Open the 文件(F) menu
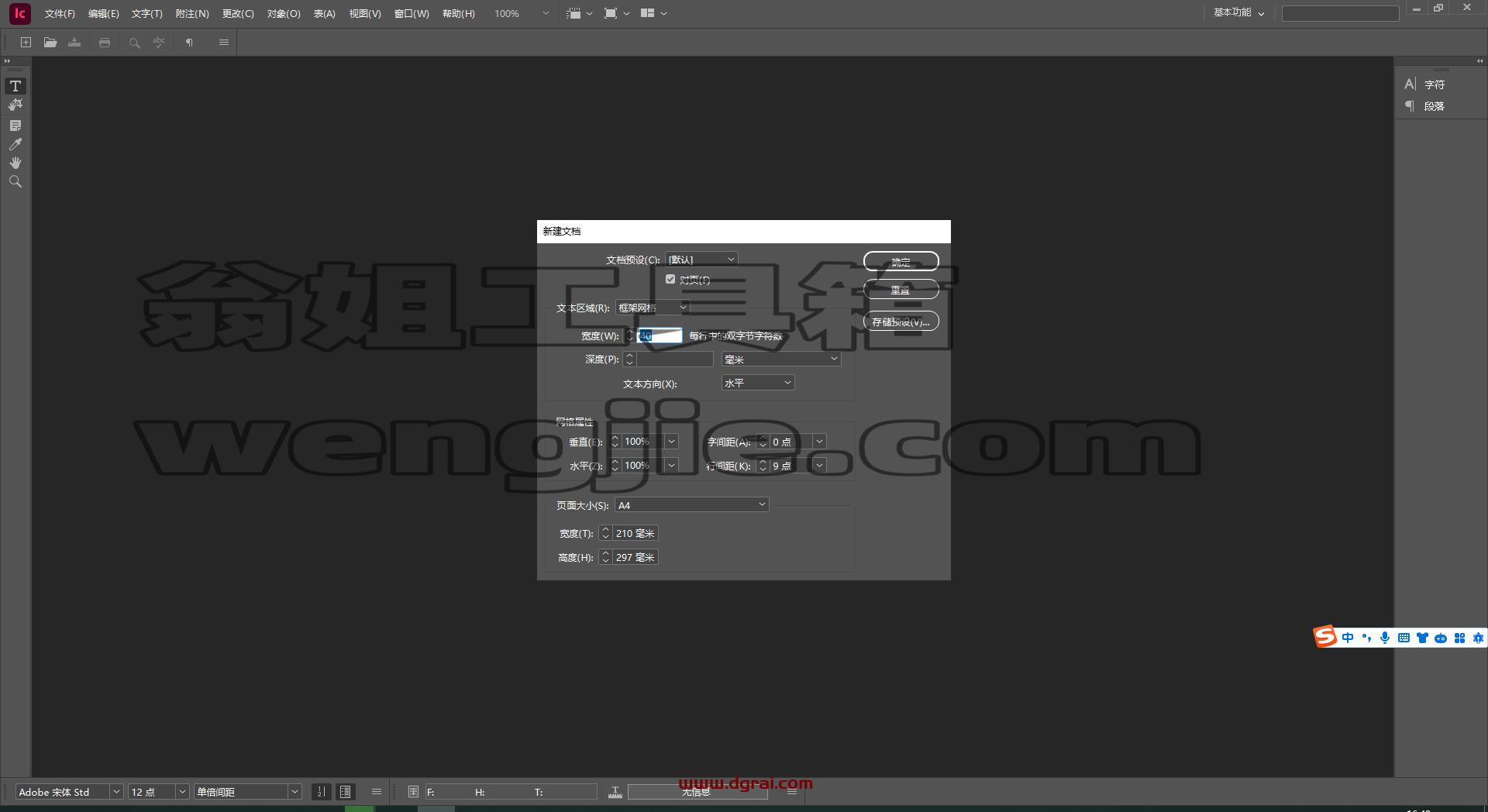Image resolution: width=1488 pixels, height=812 pixels. click(x=60, y=14)
